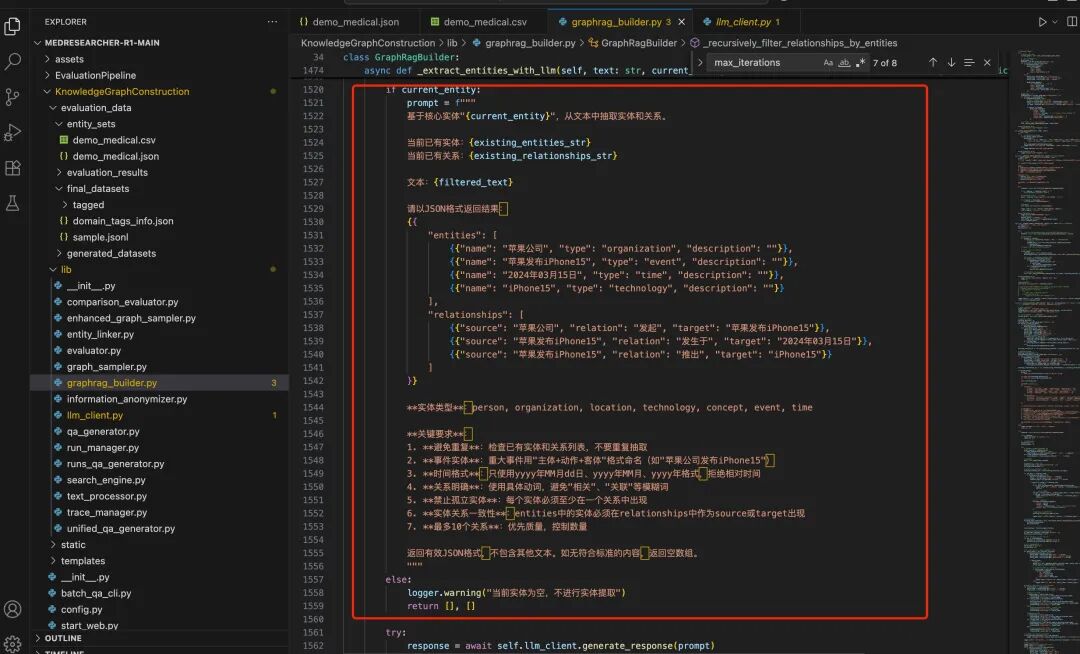This screenshot has height=654, width=1080.
Task: Toggle find in selection
Action: (969, 62)
